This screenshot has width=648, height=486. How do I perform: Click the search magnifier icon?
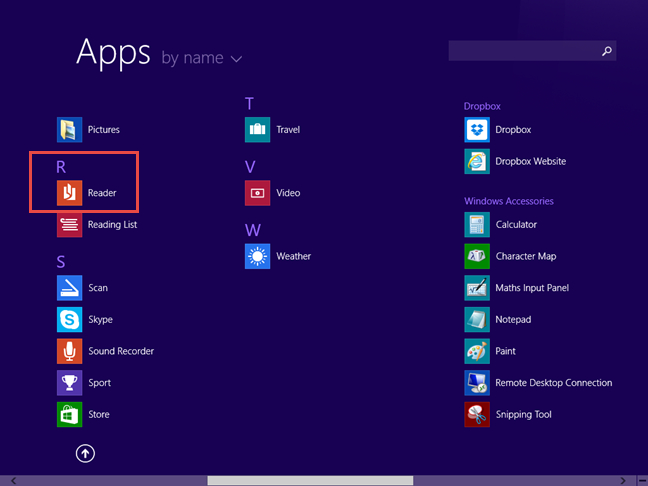click(x=607, y=51)
